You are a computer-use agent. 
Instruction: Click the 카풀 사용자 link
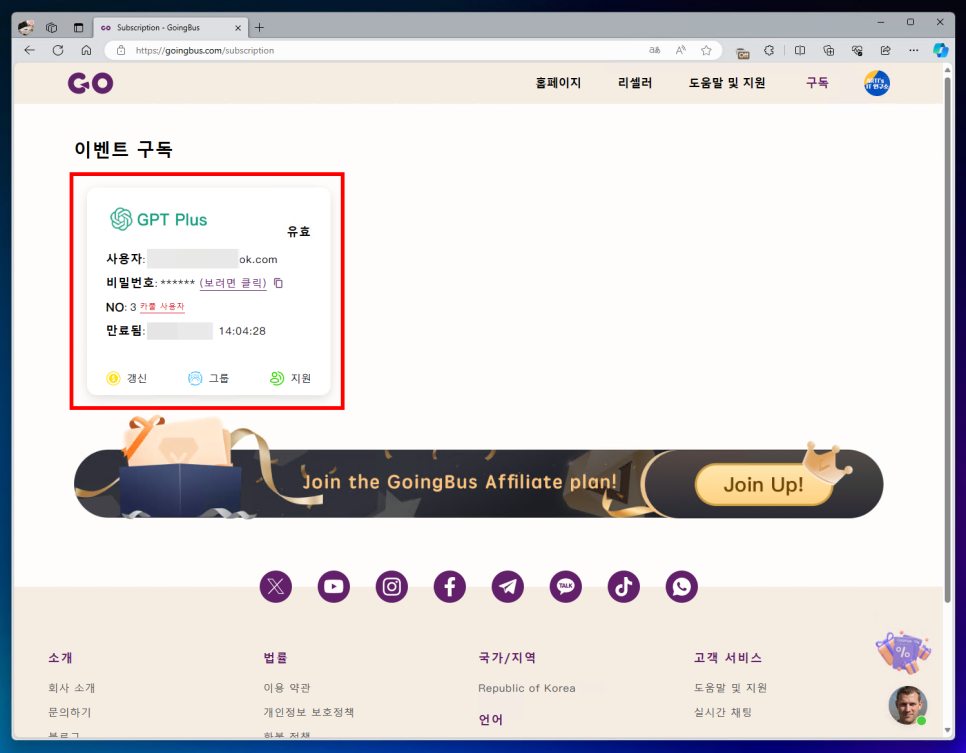click(162, 306)
